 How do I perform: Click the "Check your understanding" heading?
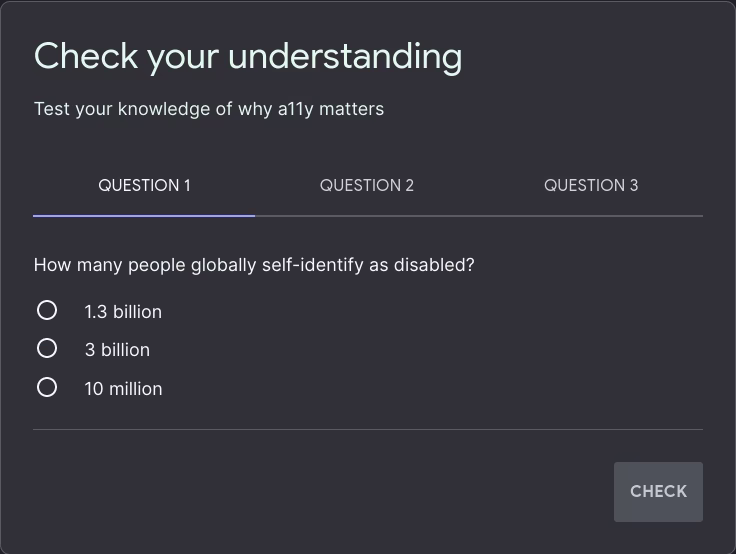click(248, 56)
